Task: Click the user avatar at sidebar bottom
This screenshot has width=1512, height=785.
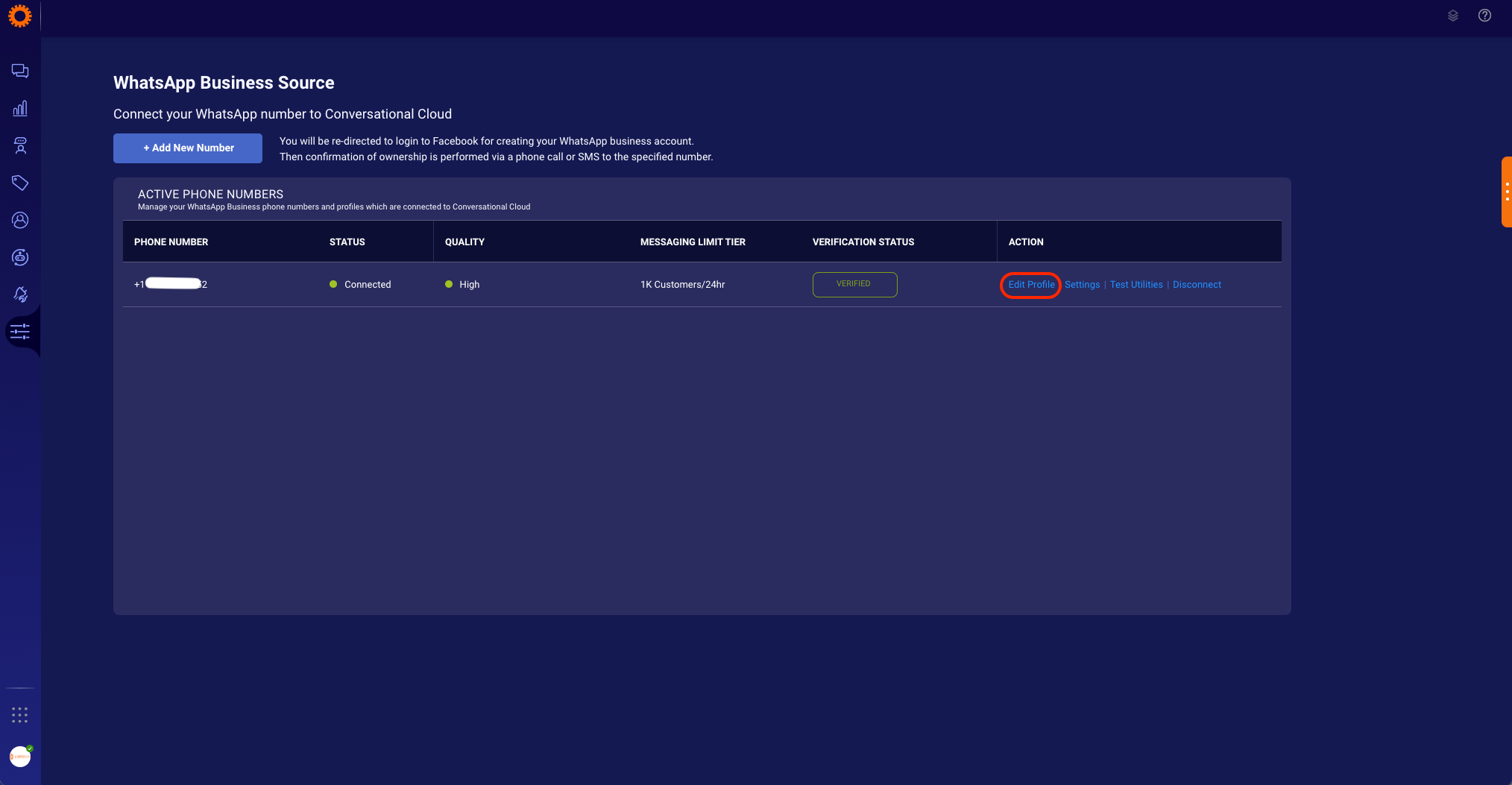Action: [x=21, y=756]
